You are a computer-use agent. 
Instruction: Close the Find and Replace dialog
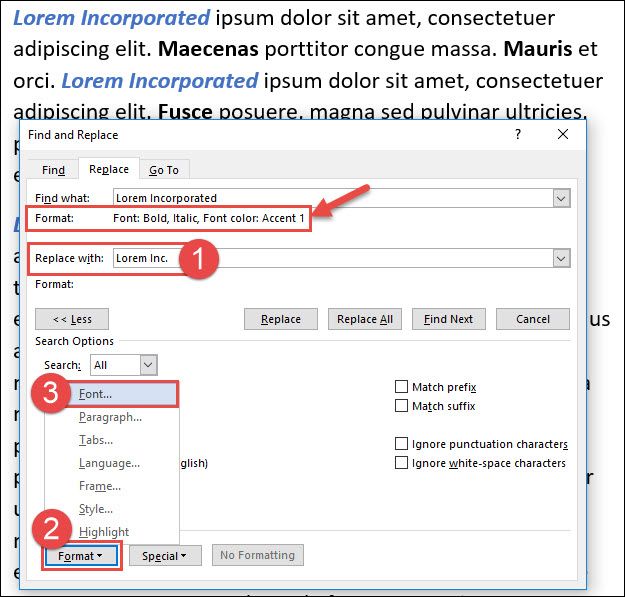coord(563,134)
